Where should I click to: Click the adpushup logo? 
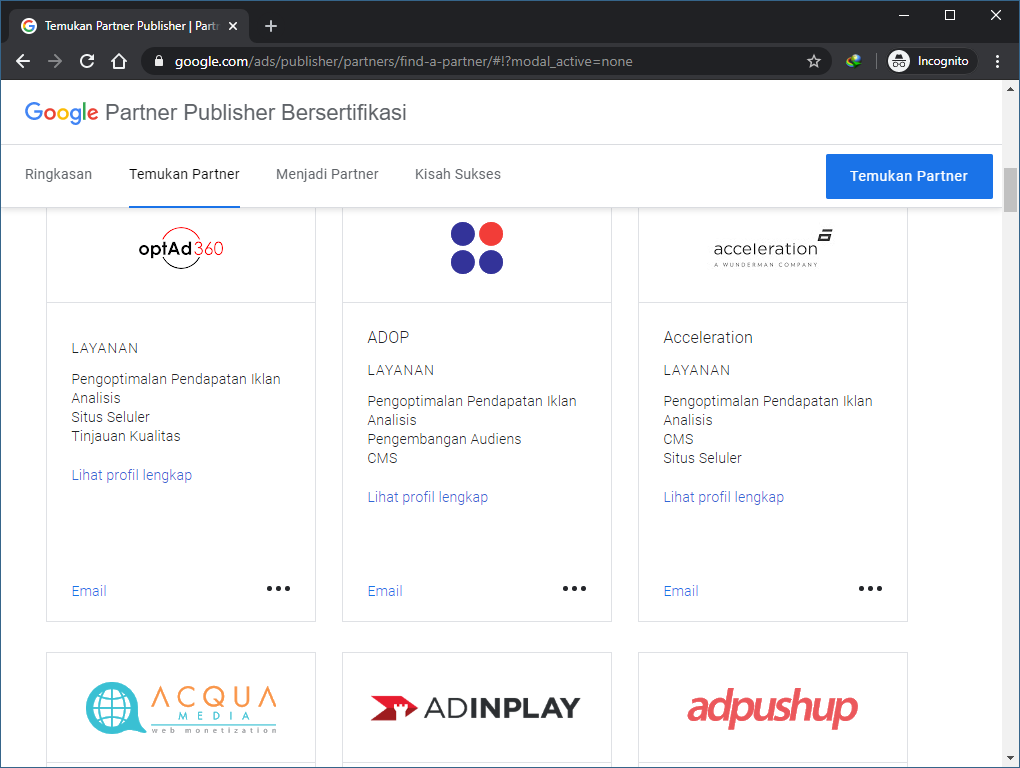pyautogui.click(x=773, y=708)
